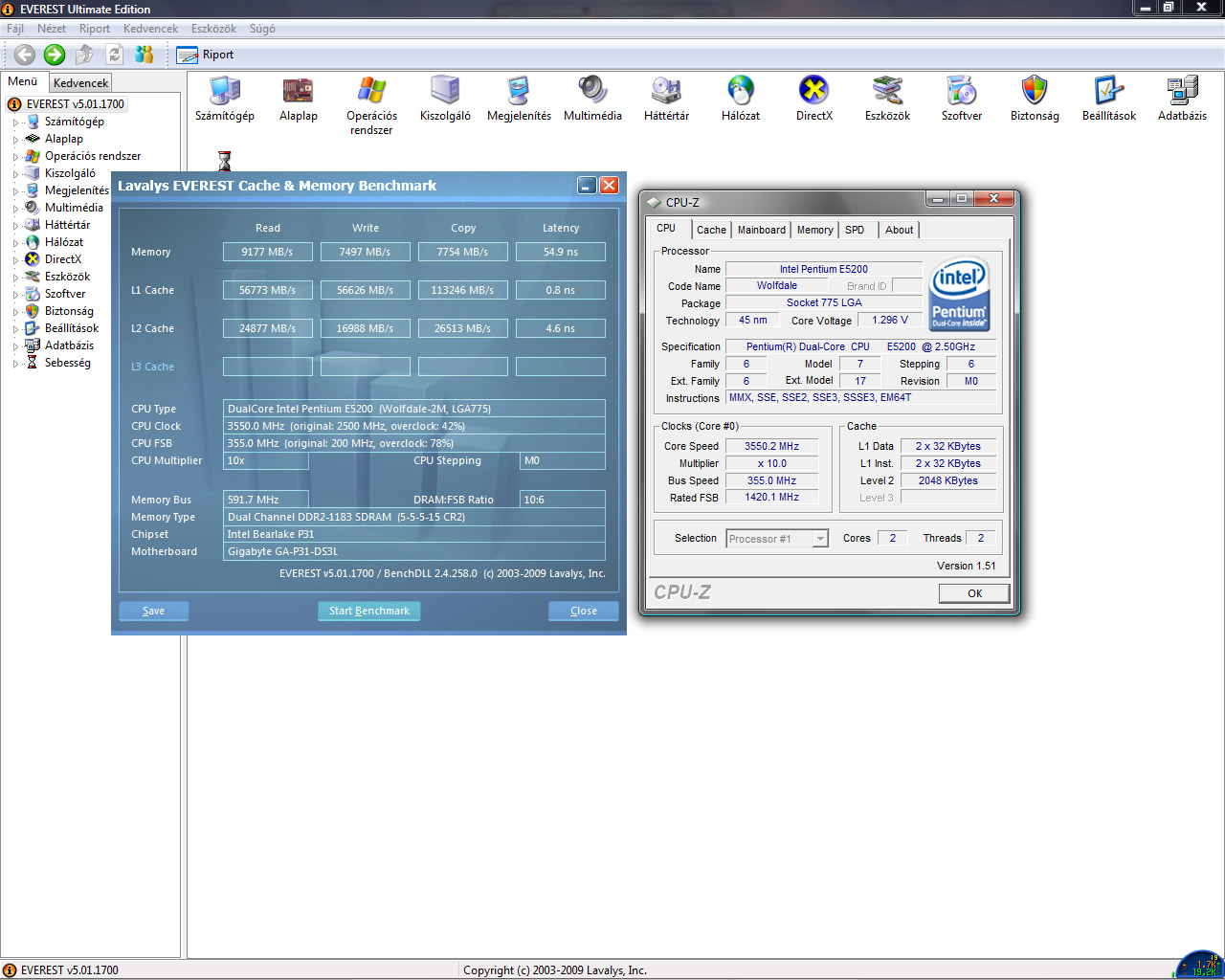The height and width of the screenshot is (980, 1225).
Task: Open the Operációs rendszer icon
Action: (371, 106)
